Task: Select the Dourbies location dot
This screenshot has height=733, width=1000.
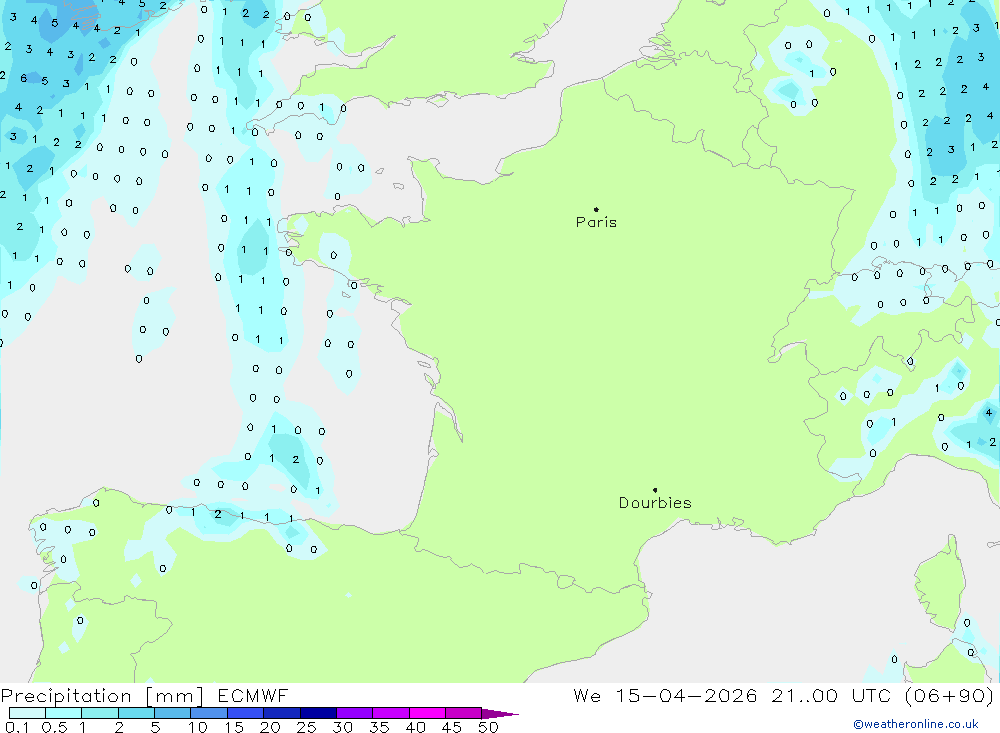Action: pos(655,490)
